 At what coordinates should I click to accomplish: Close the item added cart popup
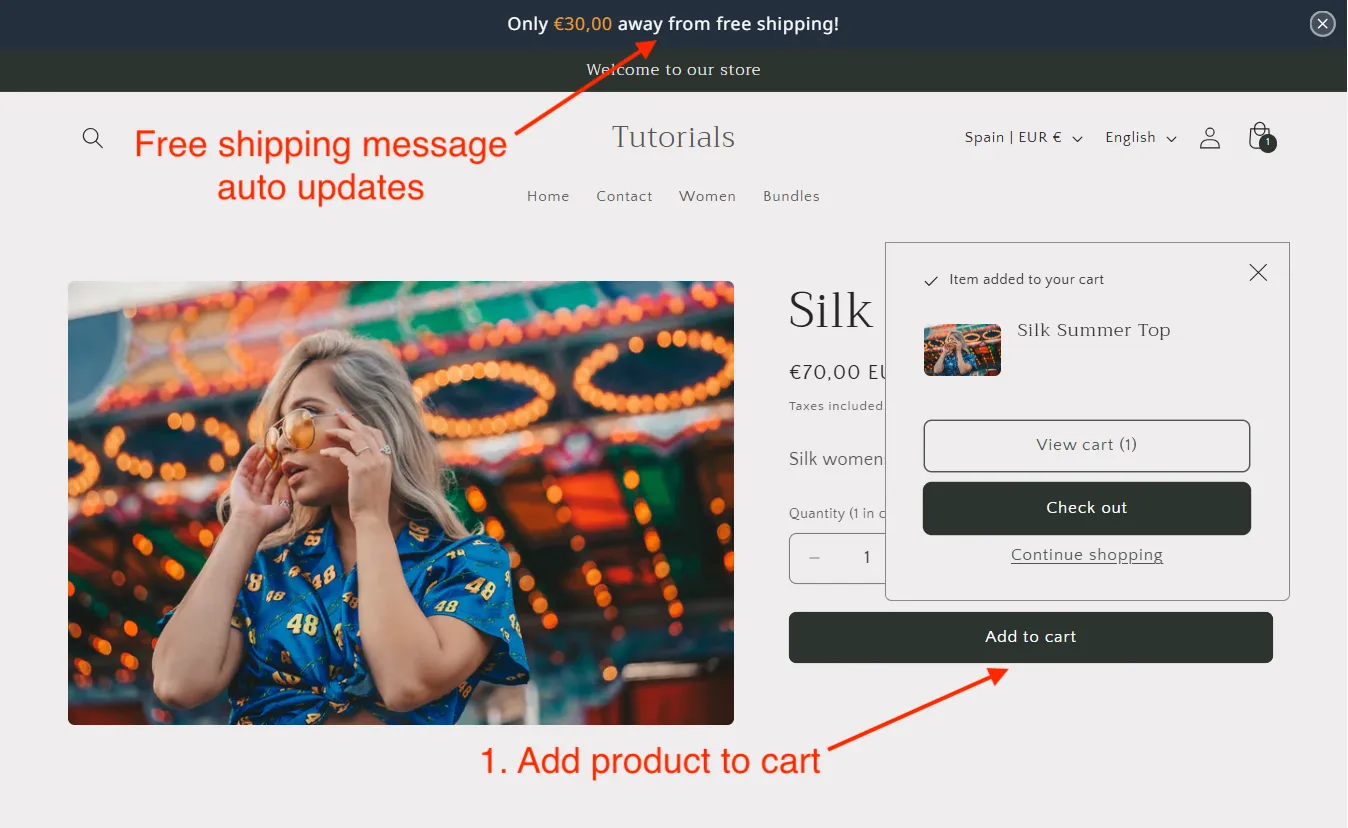tap(1257, 272)
